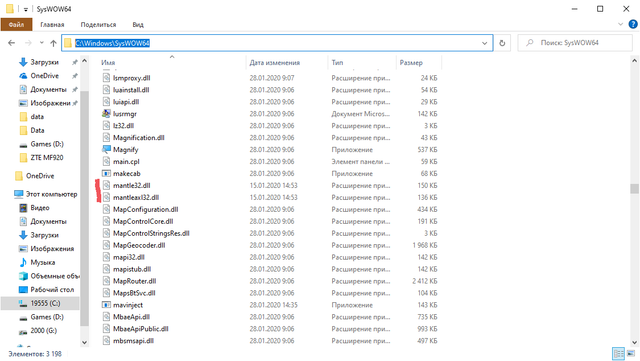
Task: Expand address bar history dropdown
Action: (484, 43)
